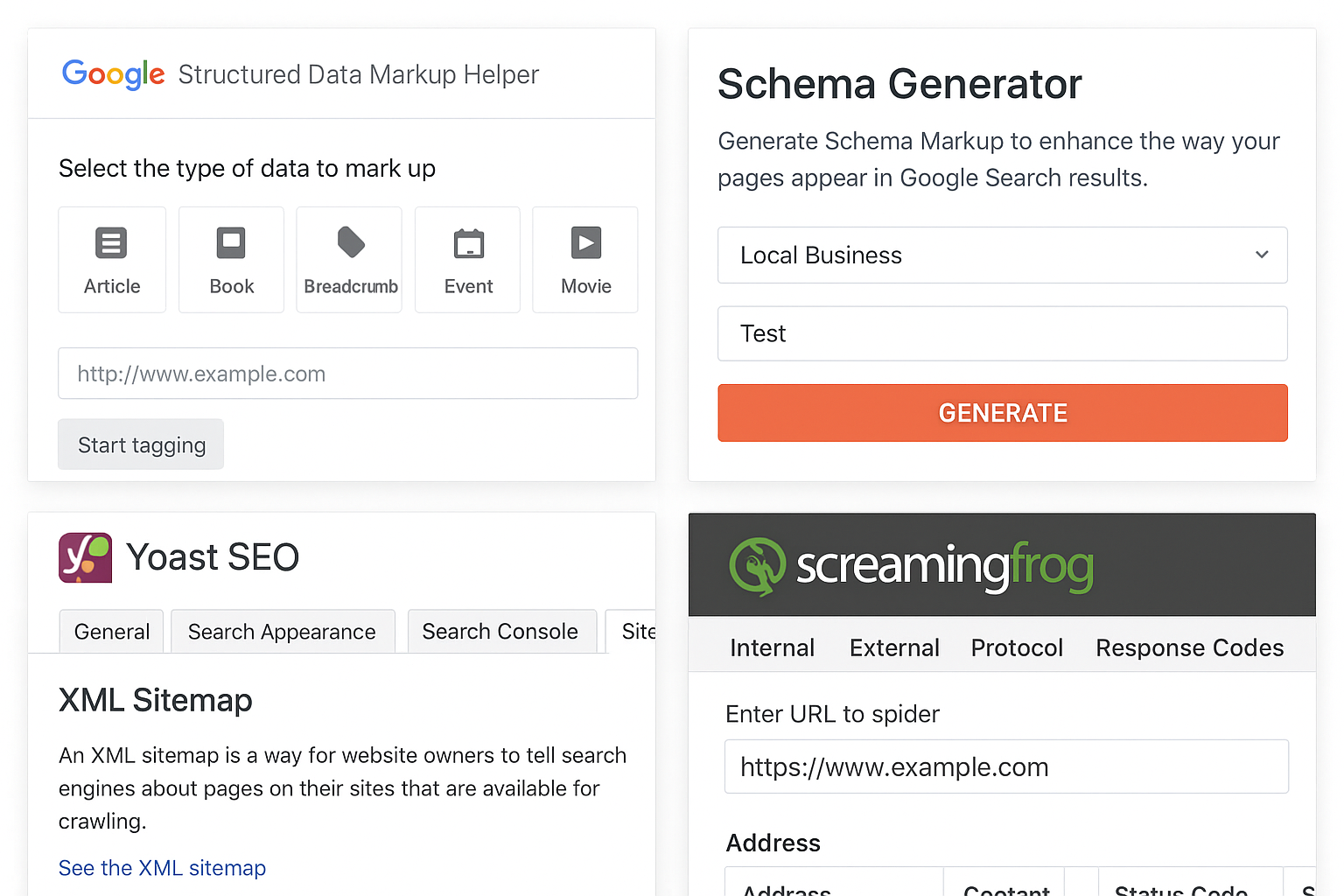This screenshot has width=1344, height=896.
Task: Open the Response Codes tab
Action: point(1189,647)
